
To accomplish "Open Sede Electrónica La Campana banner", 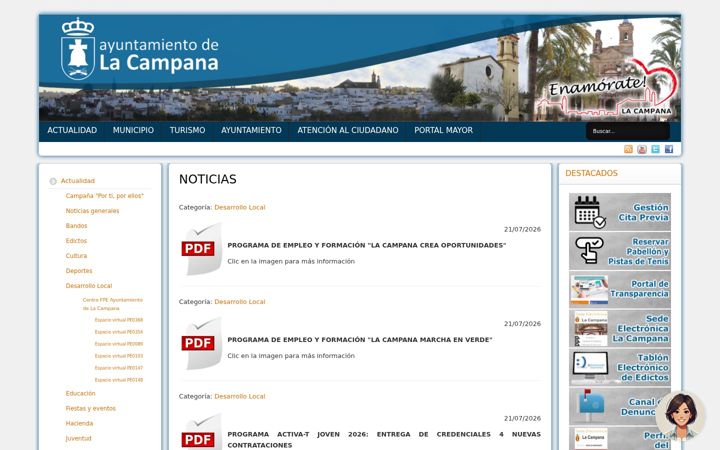I will pos(620,328).
